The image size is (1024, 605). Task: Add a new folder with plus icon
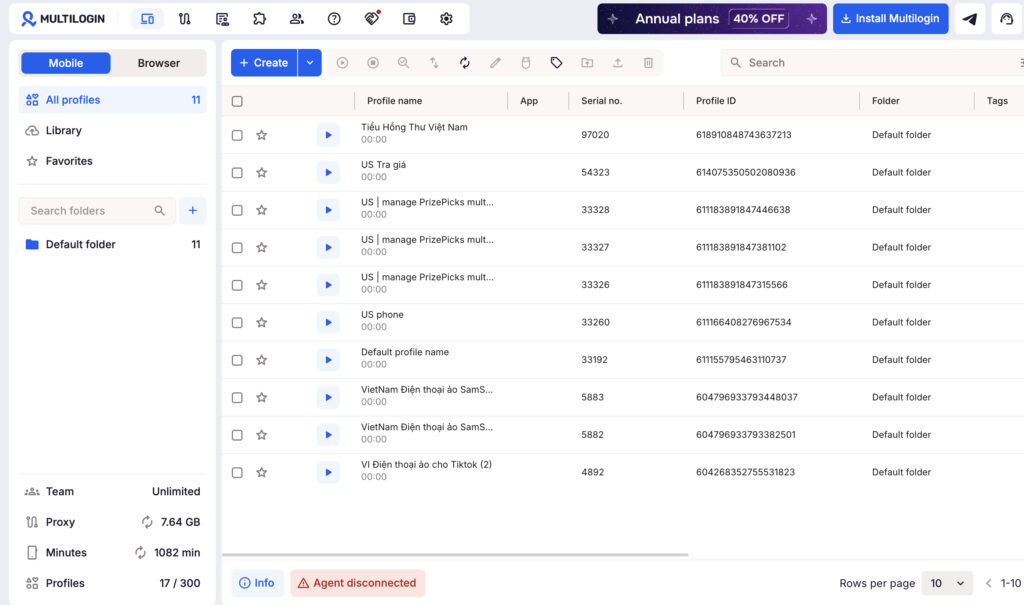(x=193, y=210)
